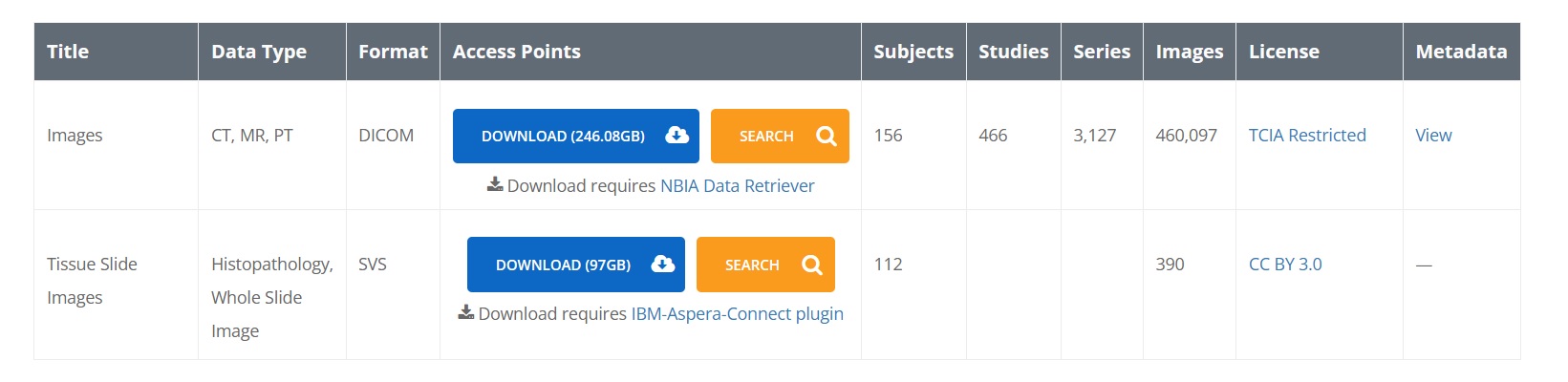Click the License column header
1568x382 pixels.
point(1284,52)
